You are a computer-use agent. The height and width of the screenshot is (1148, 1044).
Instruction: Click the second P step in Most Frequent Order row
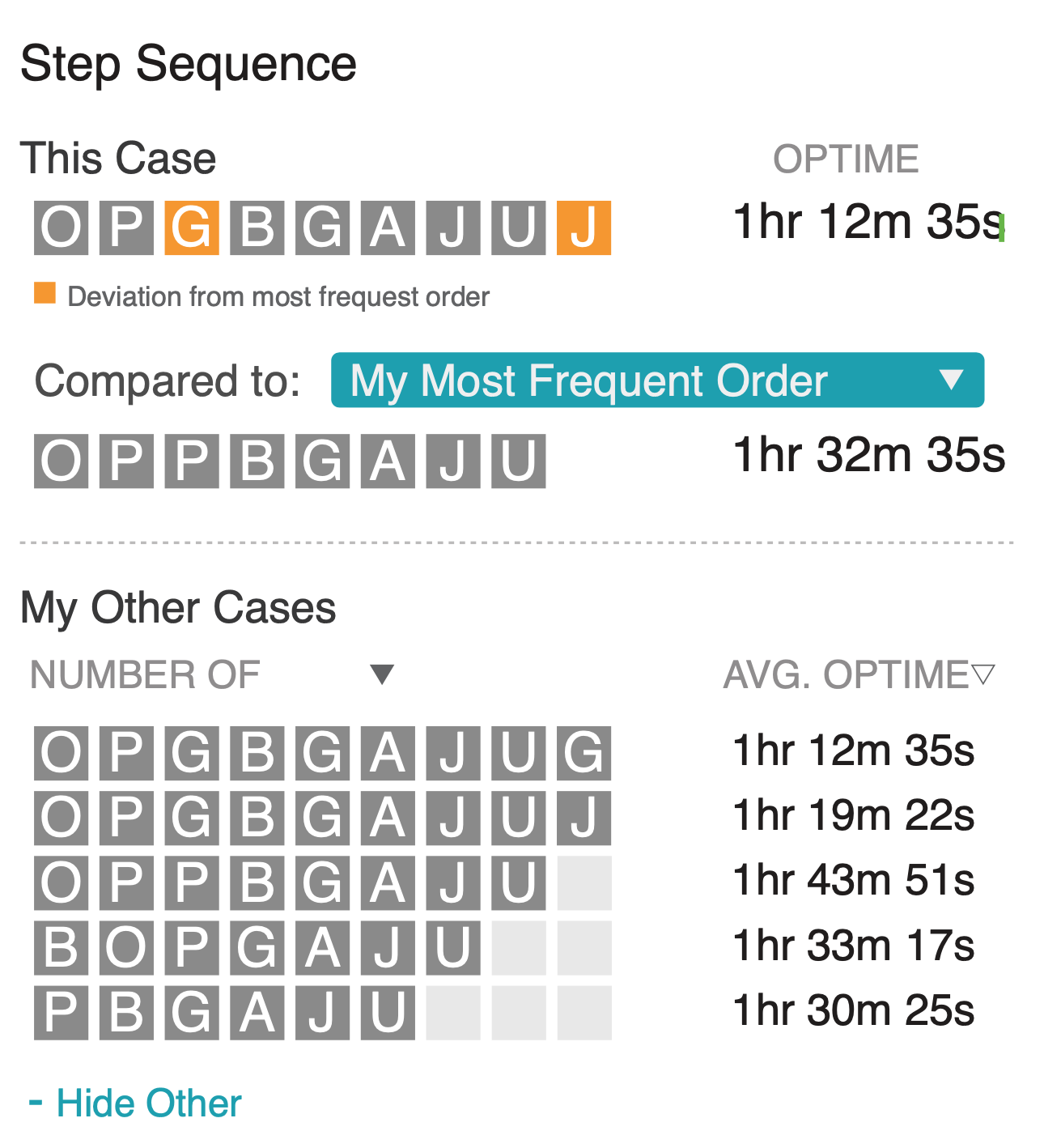click(191, 461)
